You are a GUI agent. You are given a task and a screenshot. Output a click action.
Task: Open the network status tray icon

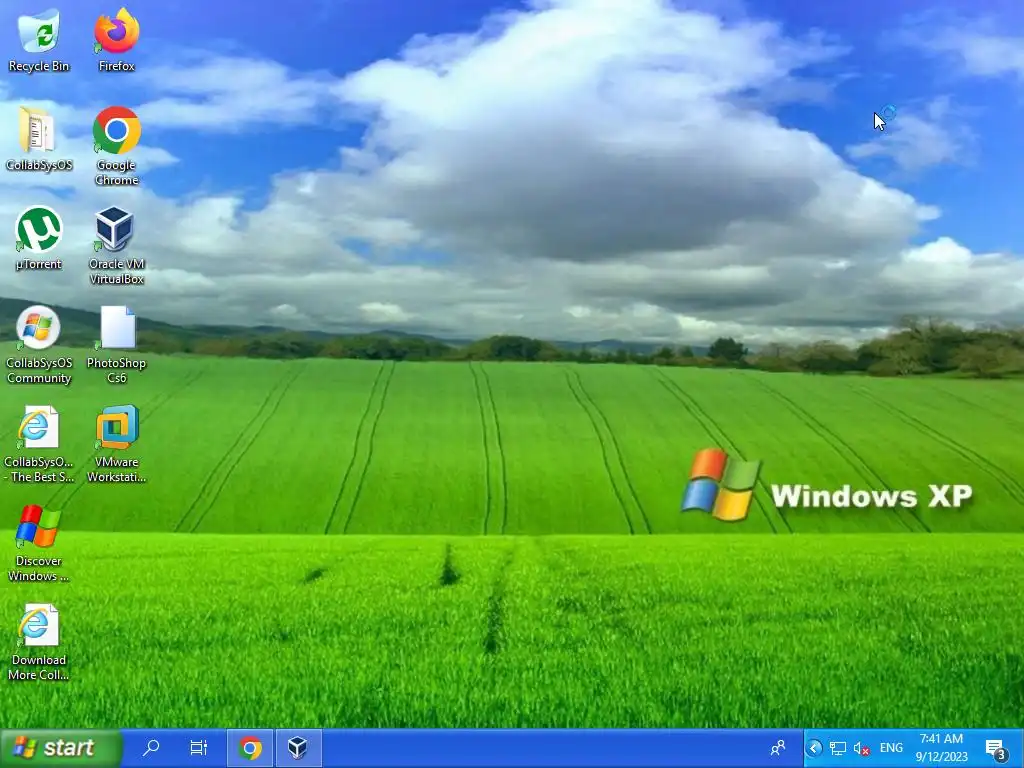(837, 748)
